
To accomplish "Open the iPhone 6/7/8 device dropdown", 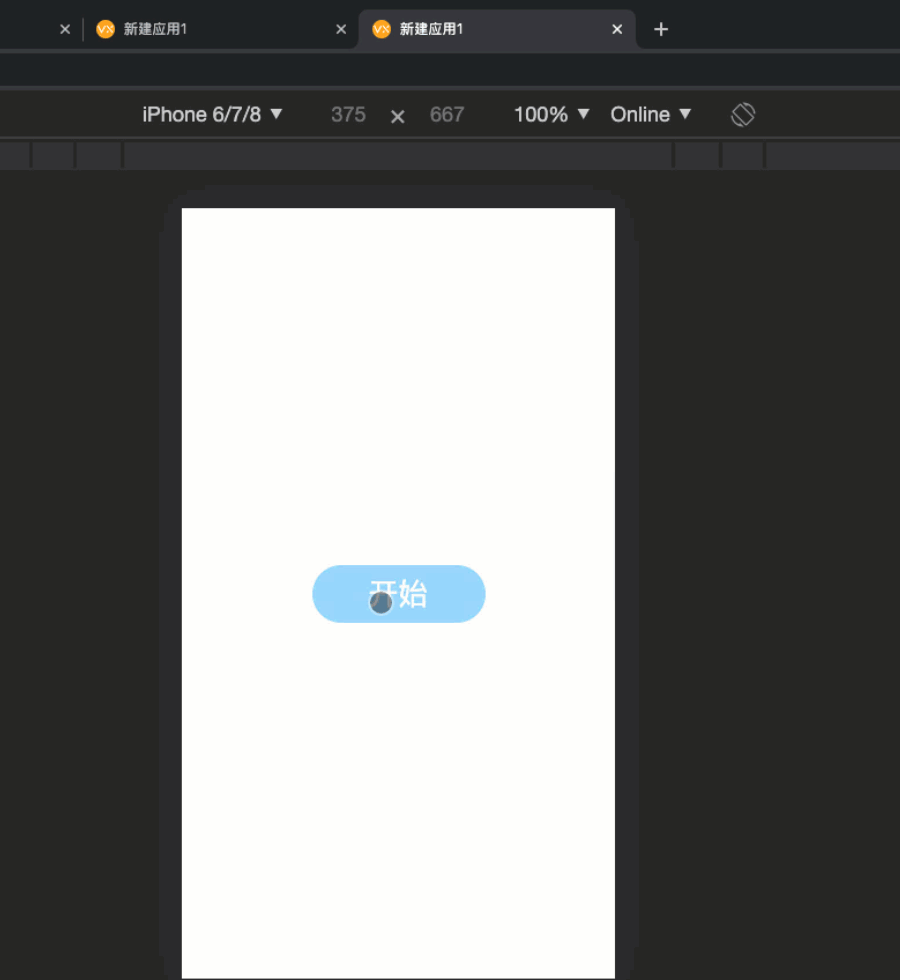I will pos(212,114).
